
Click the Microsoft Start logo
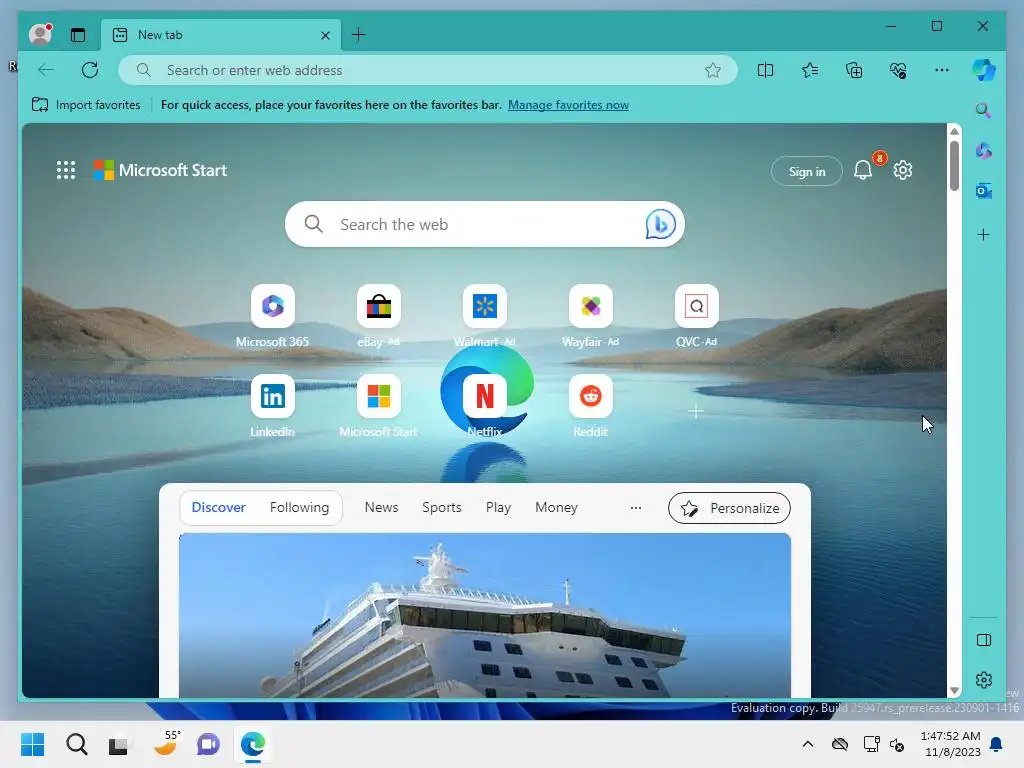coord(160,170)
